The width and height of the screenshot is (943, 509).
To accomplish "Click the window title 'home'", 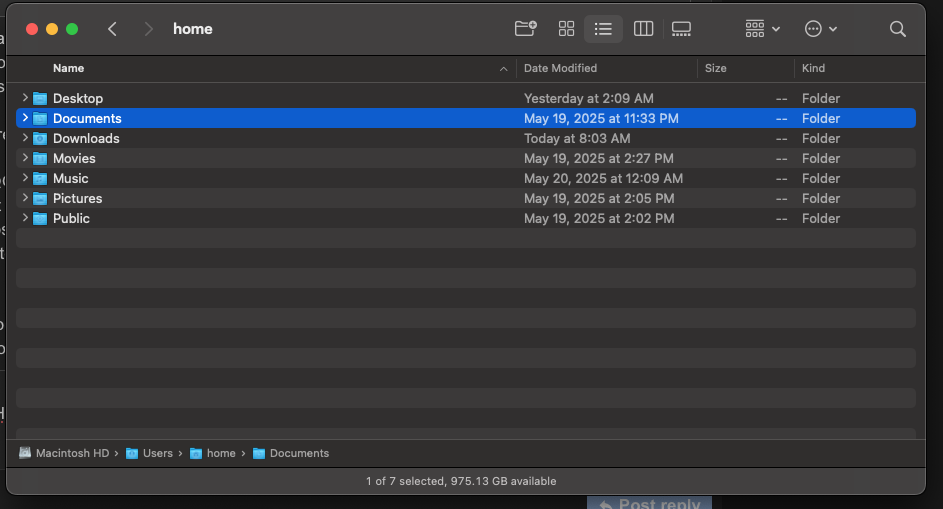I will [192, 29].
